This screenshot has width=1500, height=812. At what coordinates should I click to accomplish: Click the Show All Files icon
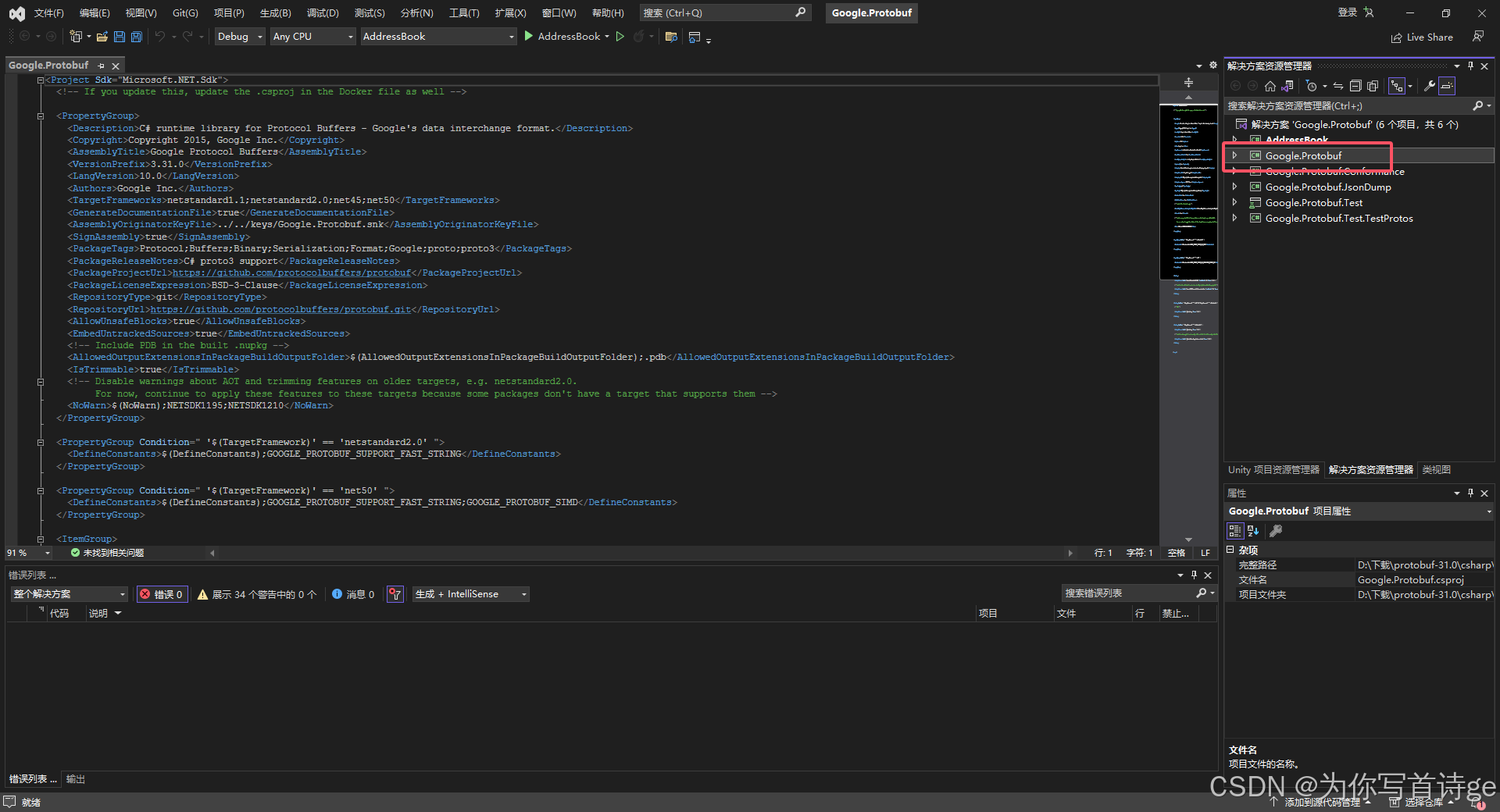click(1373, 86)
